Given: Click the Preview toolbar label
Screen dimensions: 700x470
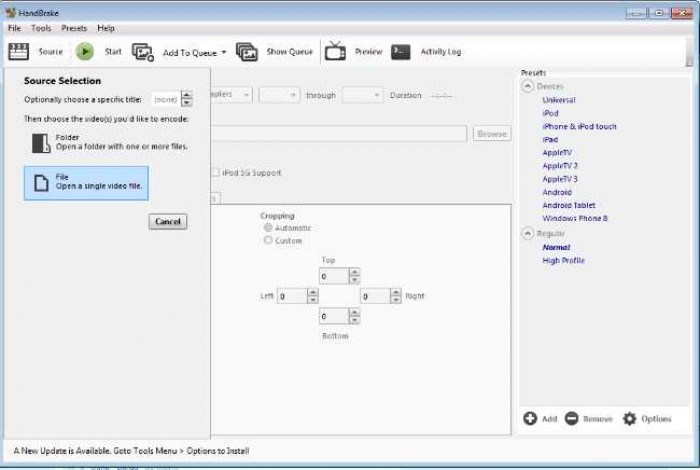Looking at the screenshot, I should pos(369,52).
